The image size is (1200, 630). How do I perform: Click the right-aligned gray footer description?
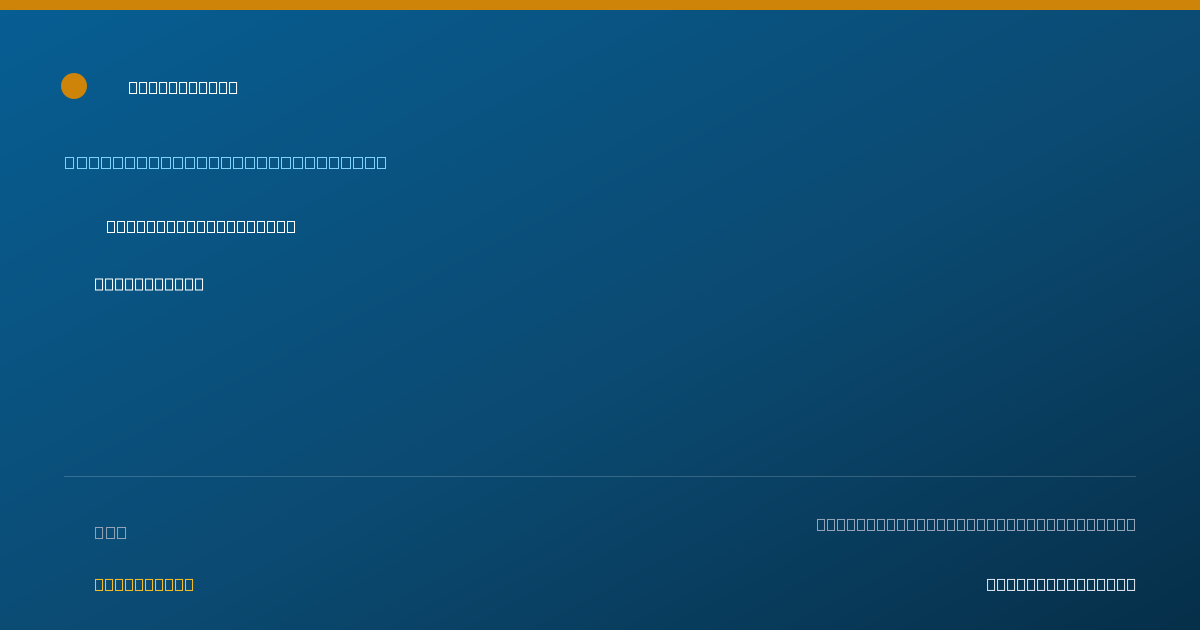[976, 524]
